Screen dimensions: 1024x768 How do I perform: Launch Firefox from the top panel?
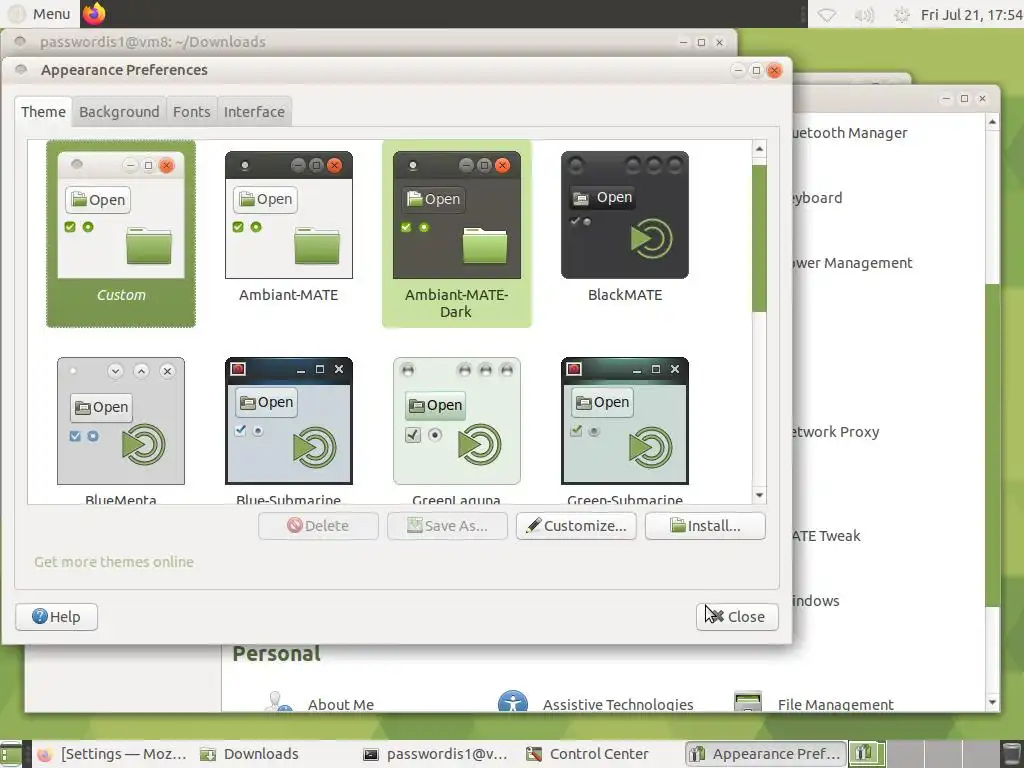pyautogui.click(x=94, y=13)
